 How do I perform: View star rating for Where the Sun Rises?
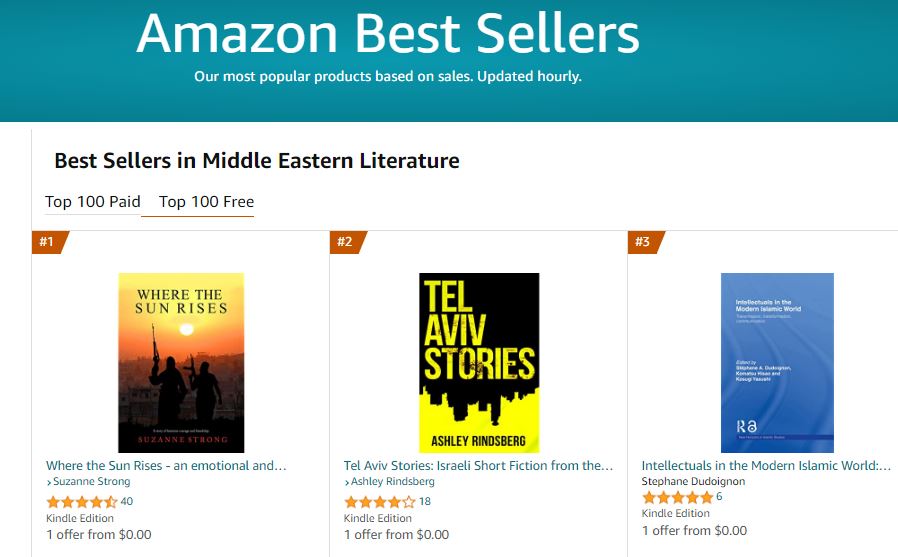coord(81,502)
